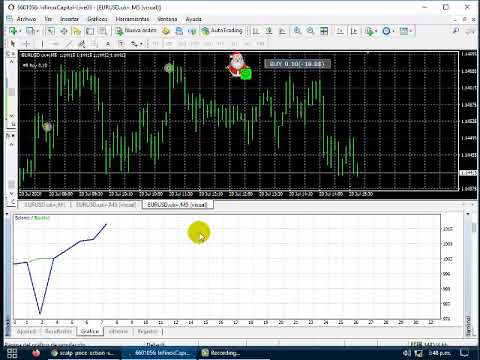Open the Navigator panel icon

tap(77, 31)
